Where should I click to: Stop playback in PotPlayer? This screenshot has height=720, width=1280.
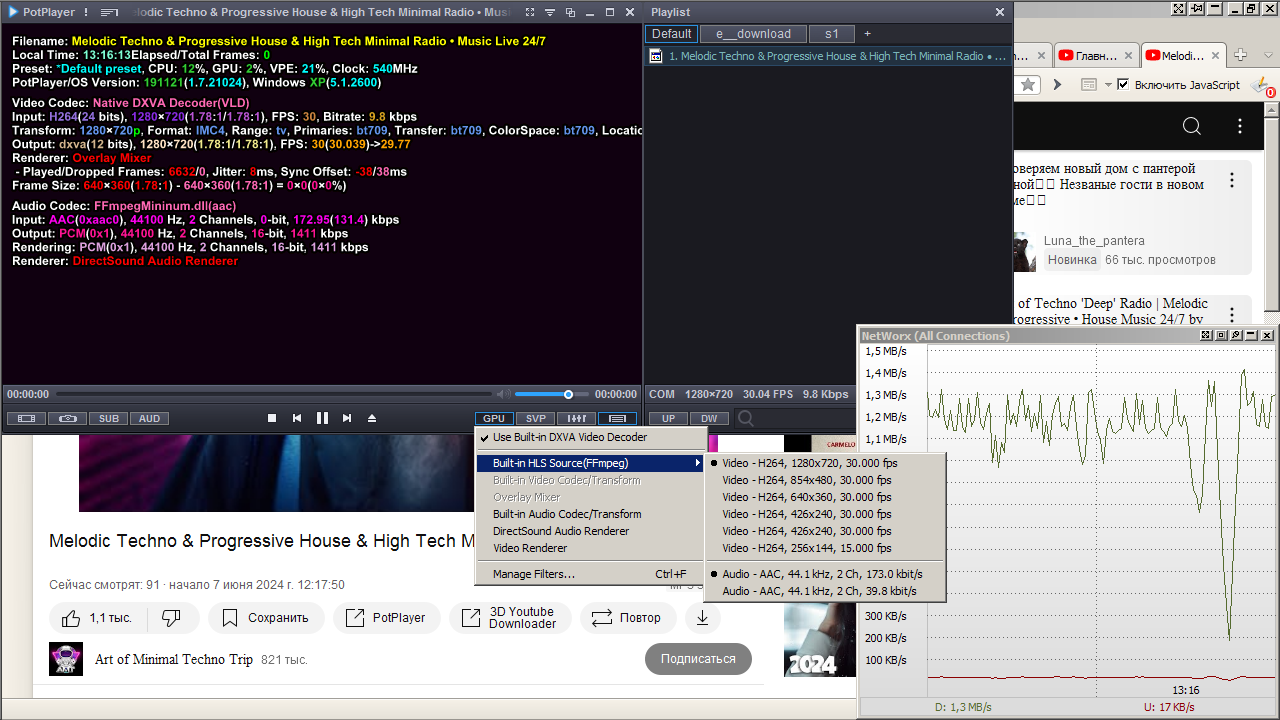tap(272, 418)
